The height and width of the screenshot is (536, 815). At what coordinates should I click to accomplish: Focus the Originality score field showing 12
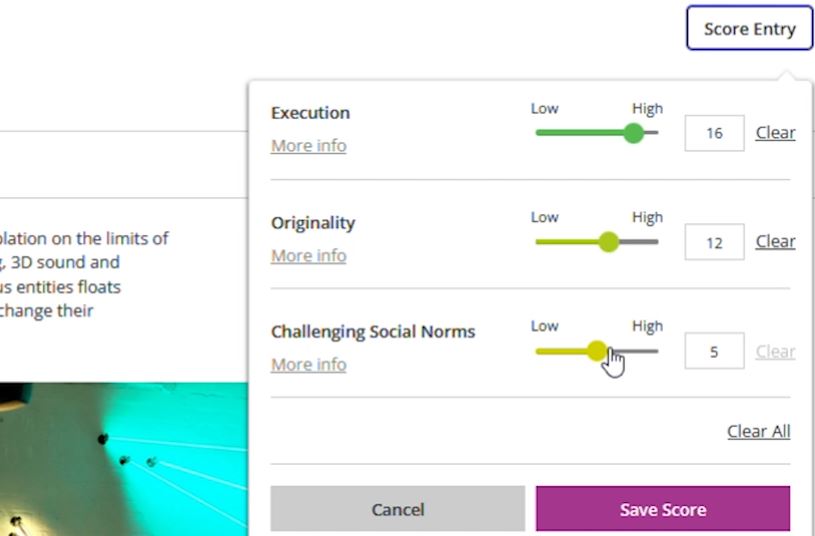tap(714, 242)
